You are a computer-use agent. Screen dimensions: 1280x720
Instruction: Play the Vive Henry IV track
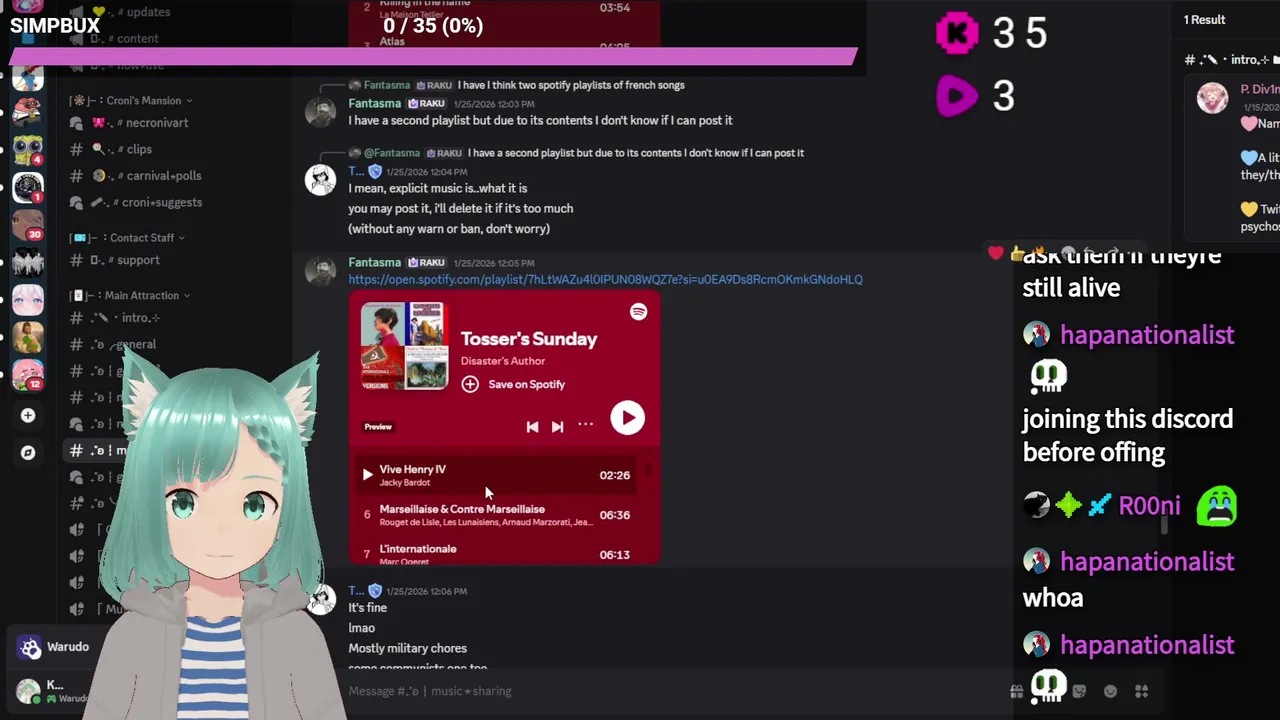click(x=367, y=475)
